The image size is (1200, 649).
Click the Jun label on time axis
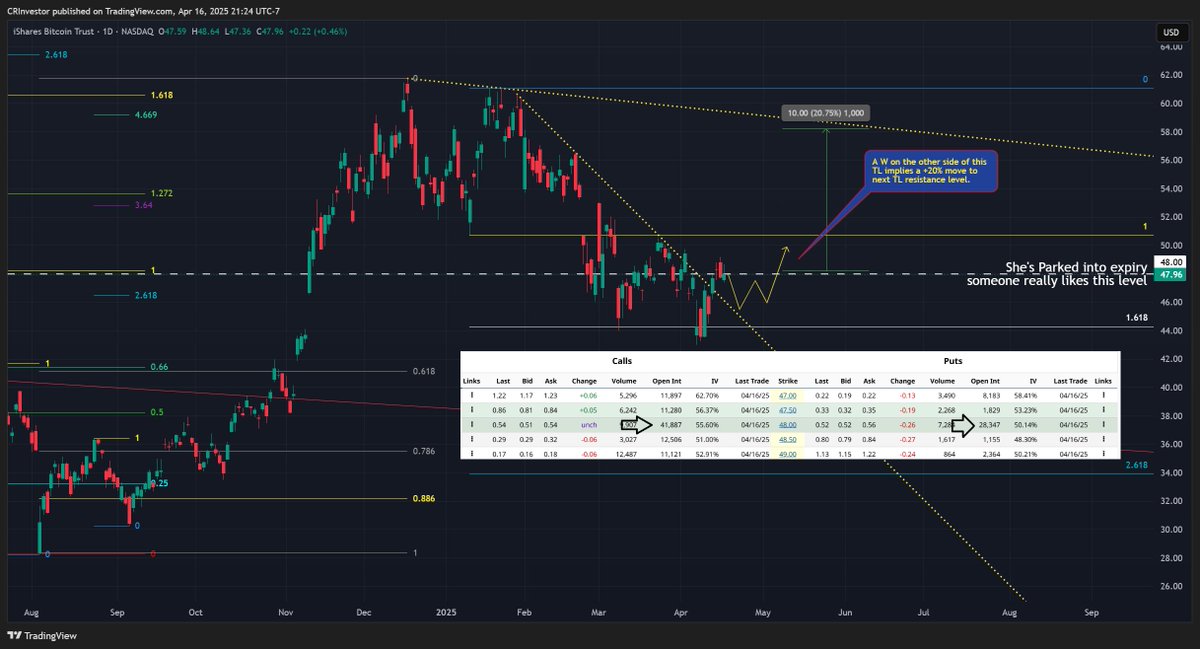(845, 611)
